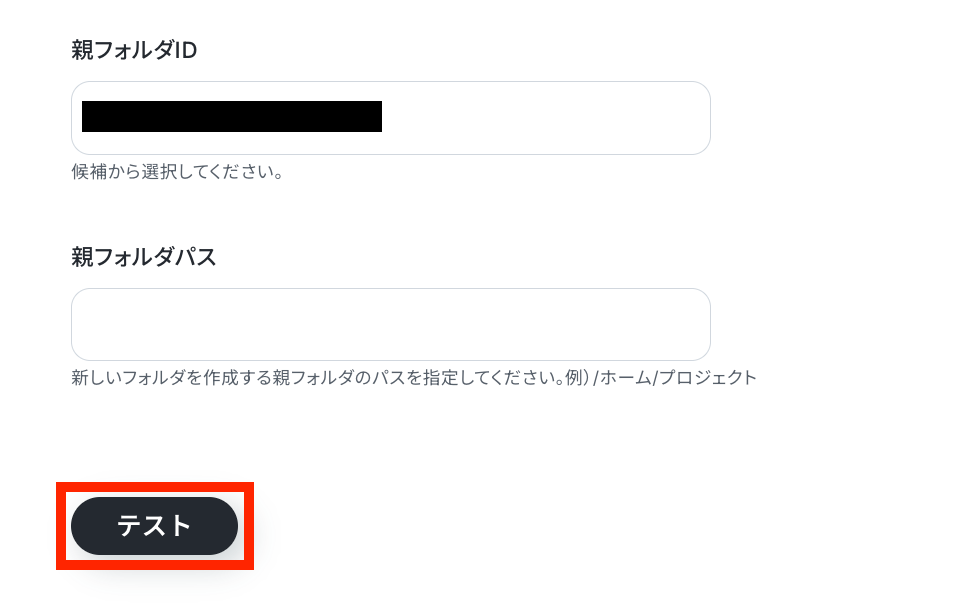Run the test with the dark テスト pill button

(x=154, y=526)
